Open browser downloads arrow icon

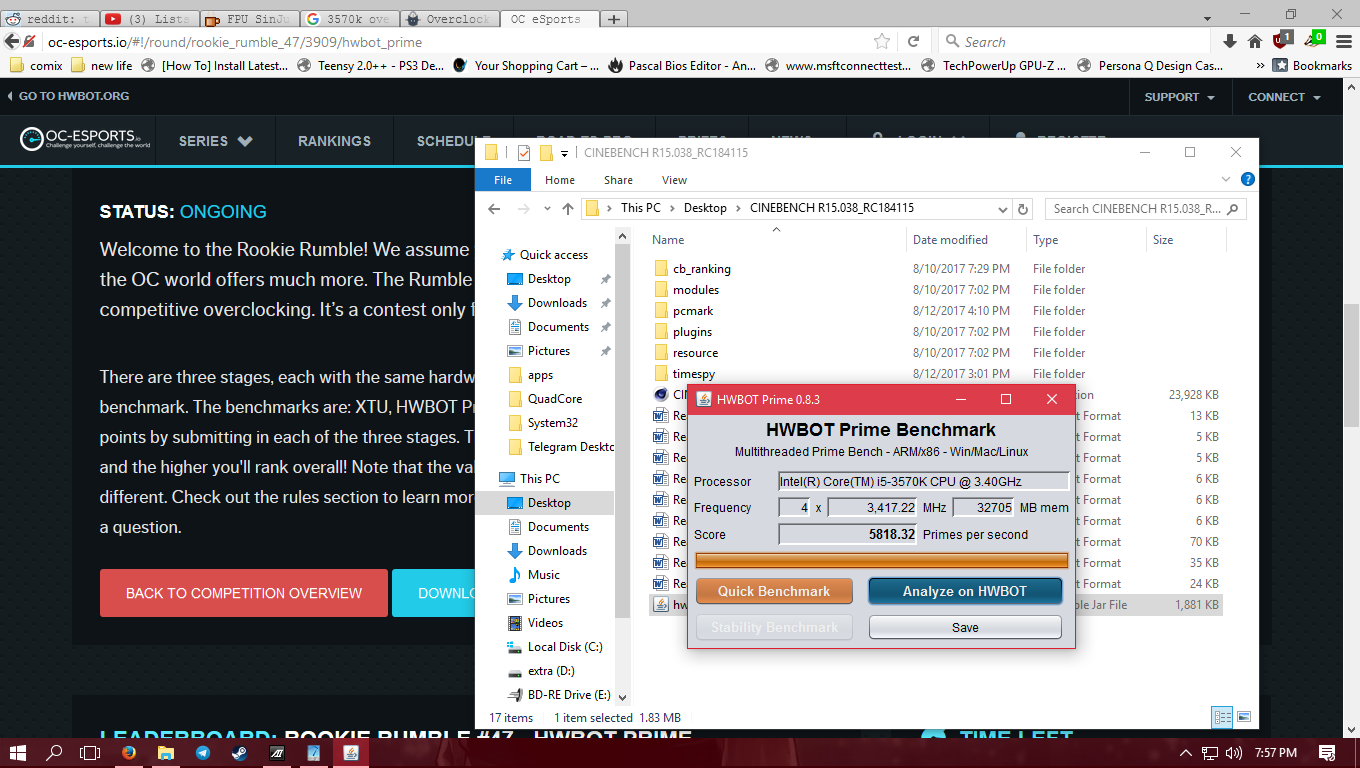[x=1230, y=41]
